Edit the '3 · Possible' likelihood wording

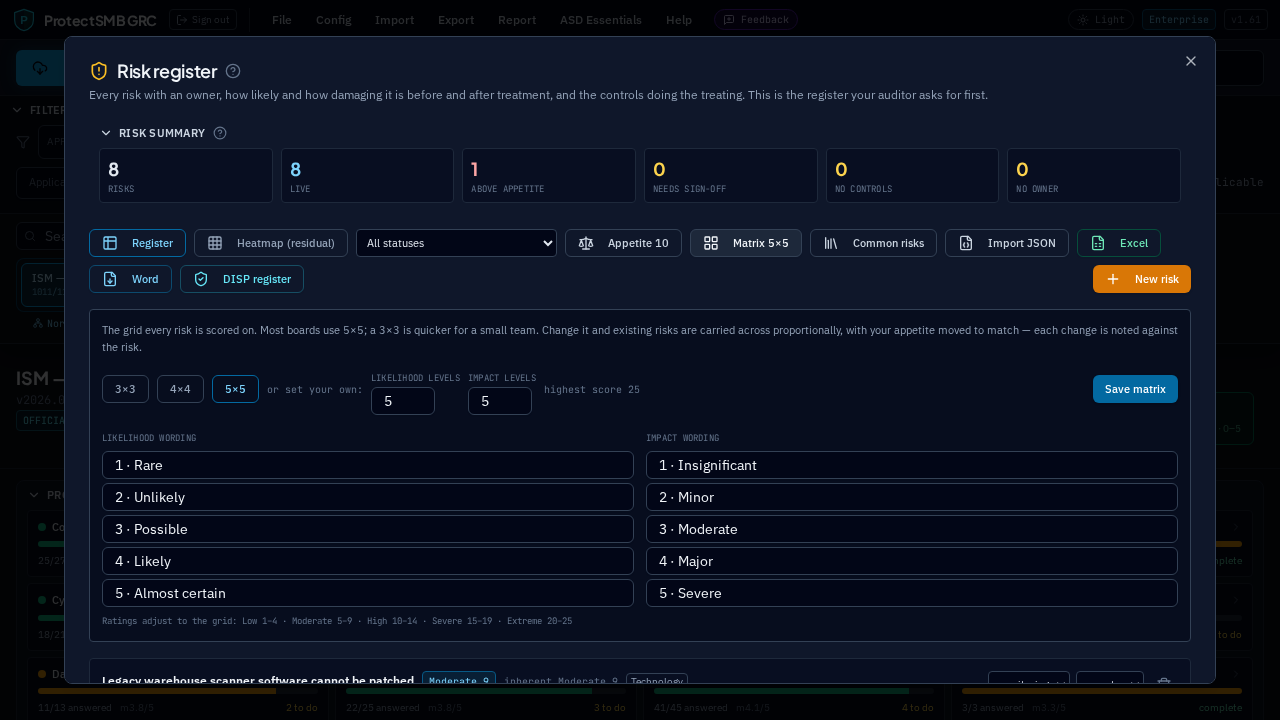click(368, 529)
